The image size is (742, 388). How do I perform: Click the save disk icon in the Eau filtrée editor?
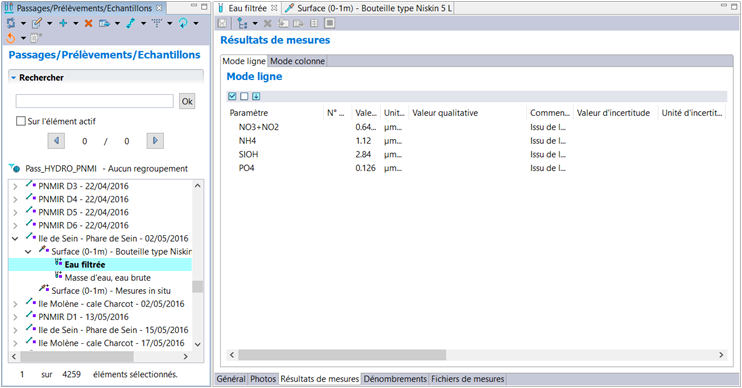tap(222, 23)
